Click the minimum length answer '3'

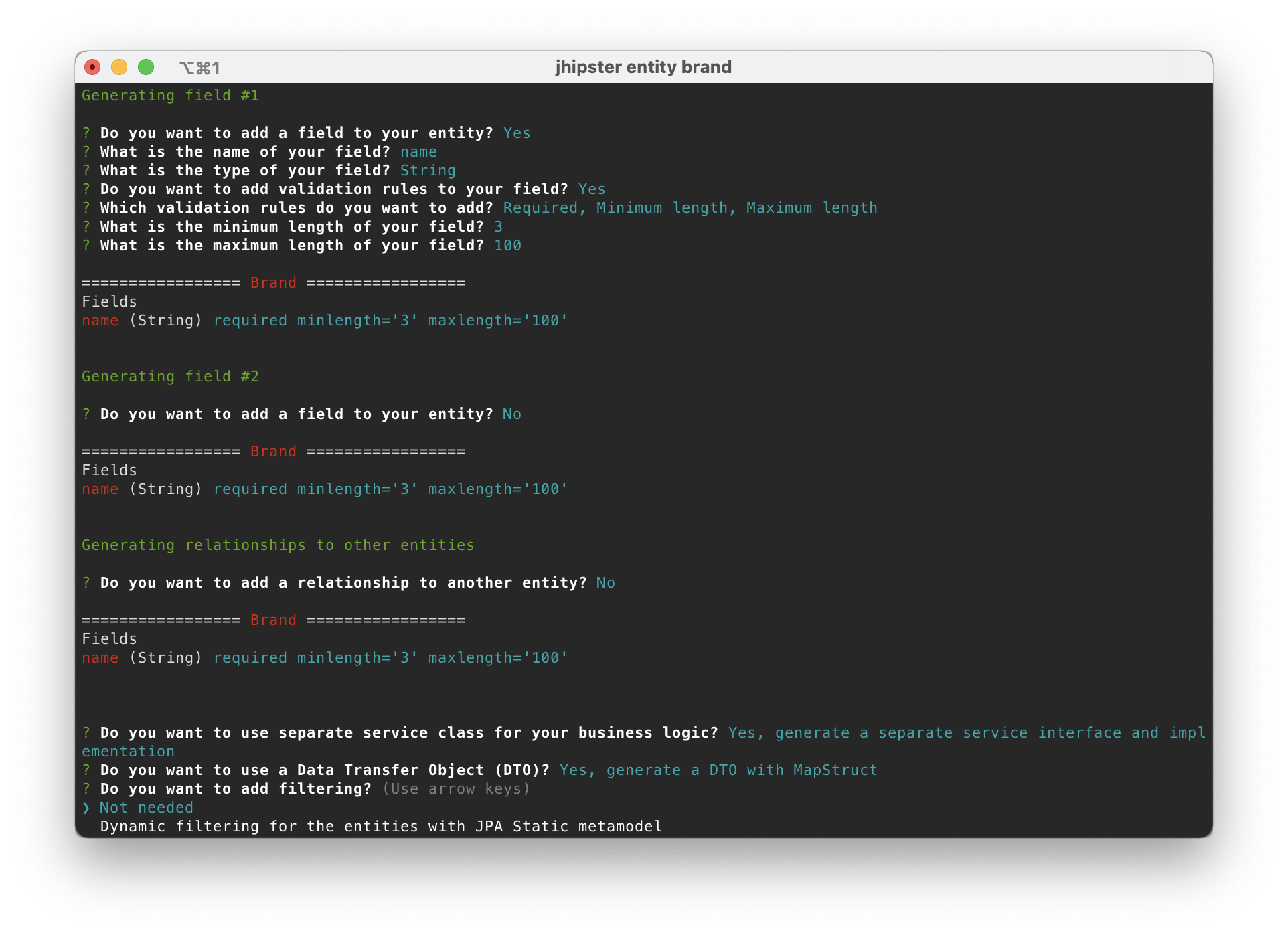(x=498, y=227)
